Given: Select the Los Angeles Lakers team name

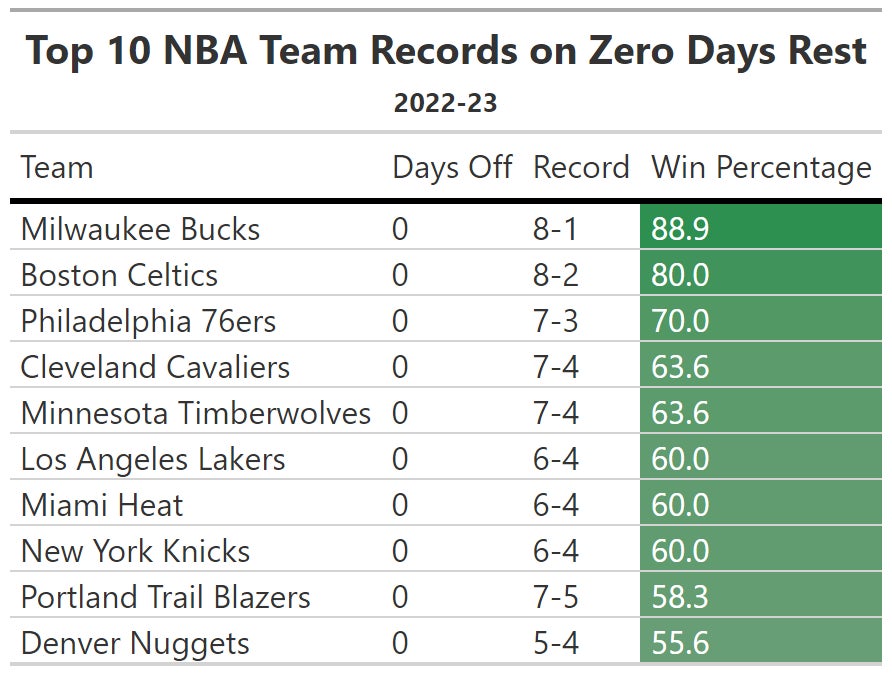Looking at the screenshot, I should click(153, 459).
